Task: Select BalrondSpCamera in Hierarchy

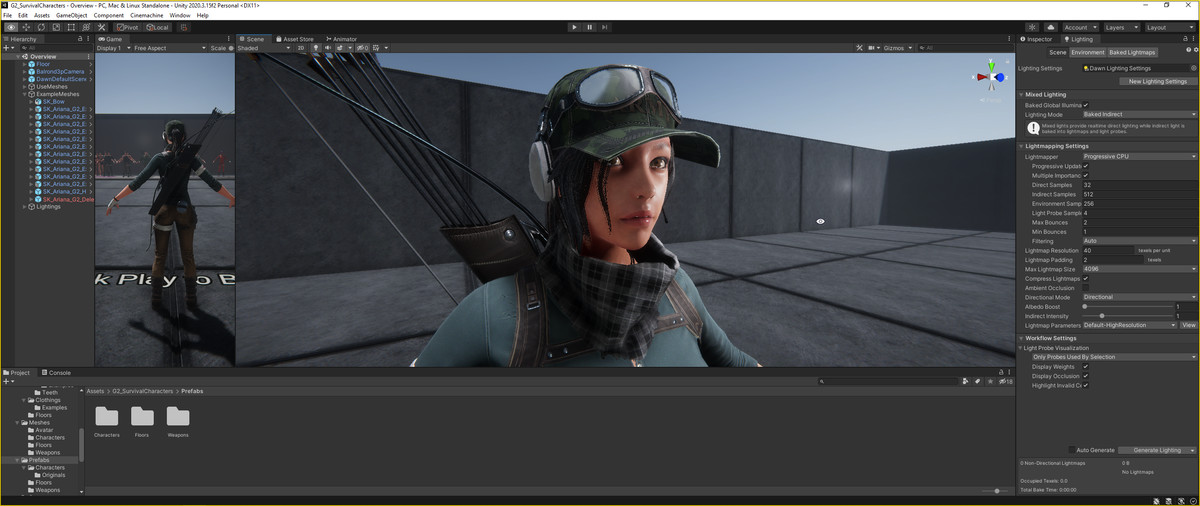Action: point(60,72)
